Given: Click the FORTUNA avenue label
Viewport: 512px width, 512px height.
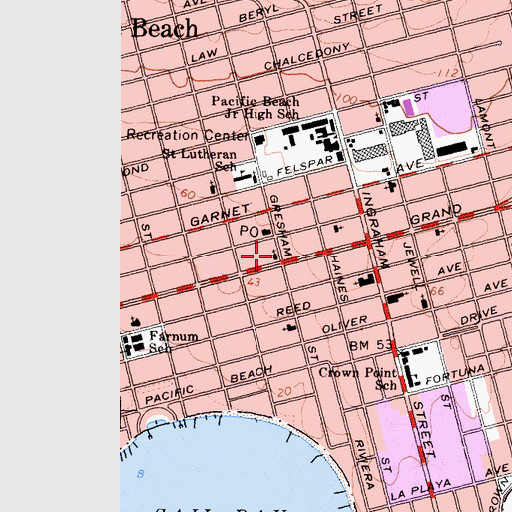Looking at the screenshot, I should pyautogui.click(x=455, y=374).
